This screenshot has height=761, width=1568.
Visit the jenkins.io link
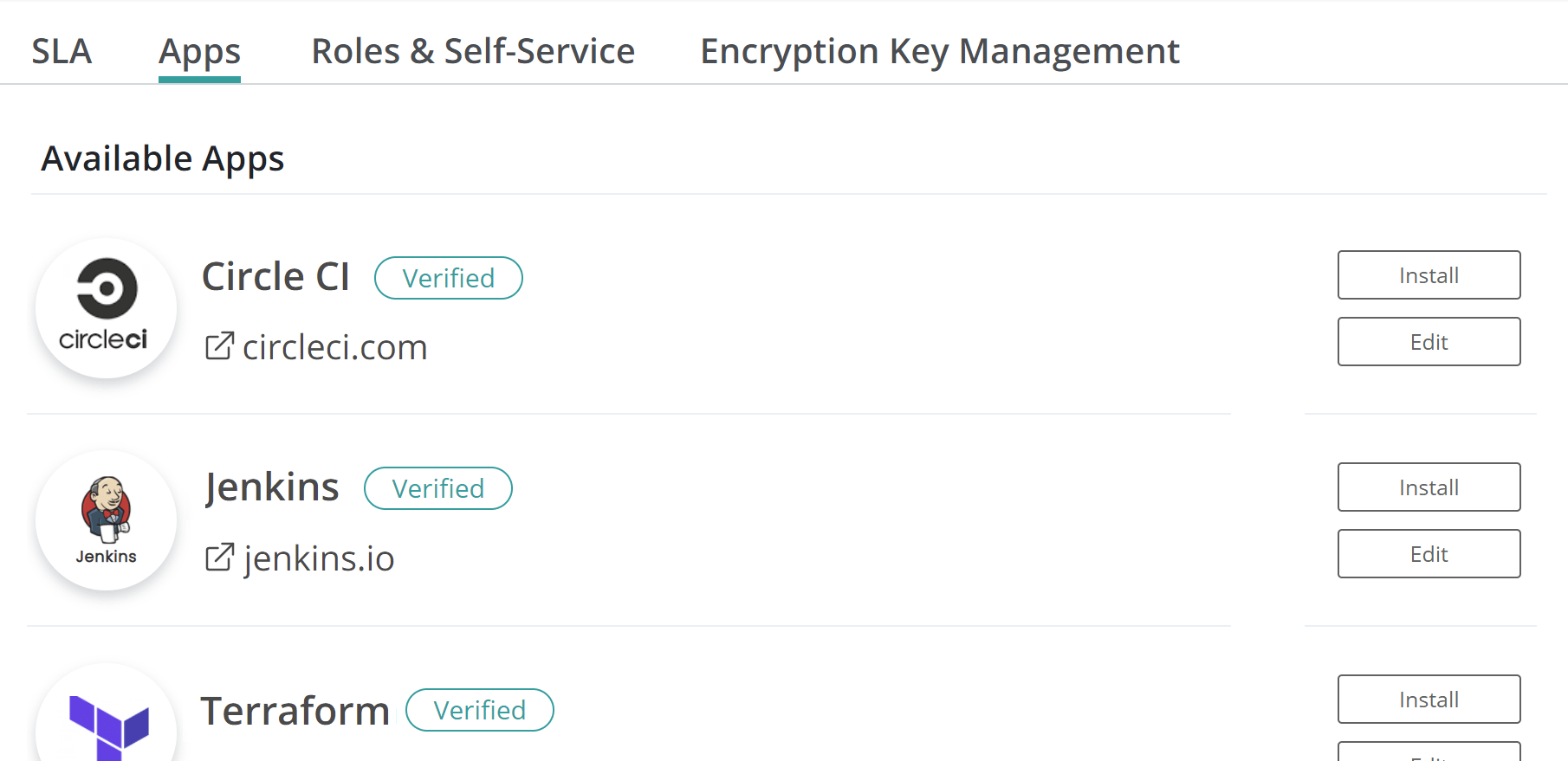click(319, 558)
